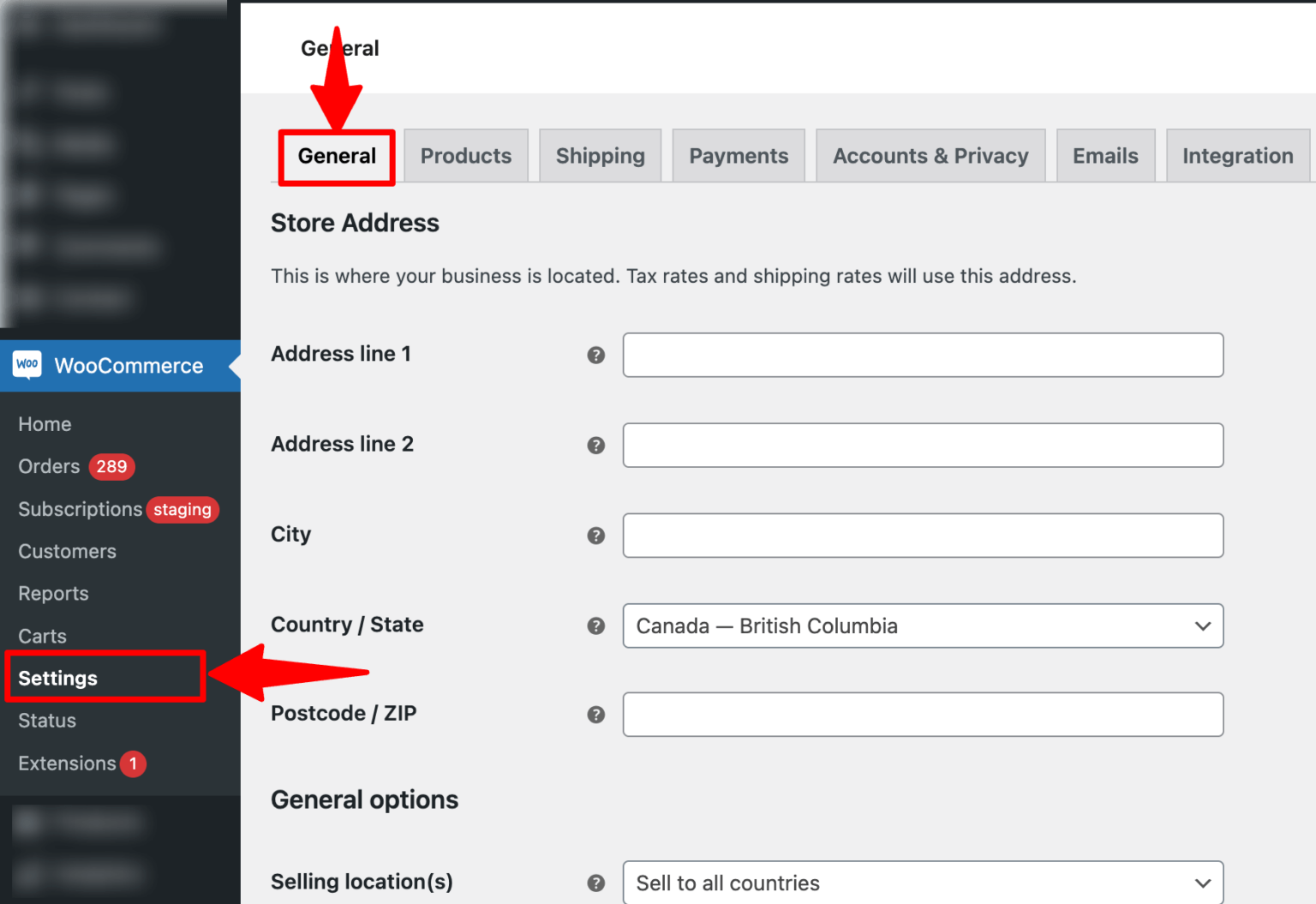This screenshot has height=904, width=1316.
Task: Open the Selling location(s) dropdown
Action: (x=923, y=883)
